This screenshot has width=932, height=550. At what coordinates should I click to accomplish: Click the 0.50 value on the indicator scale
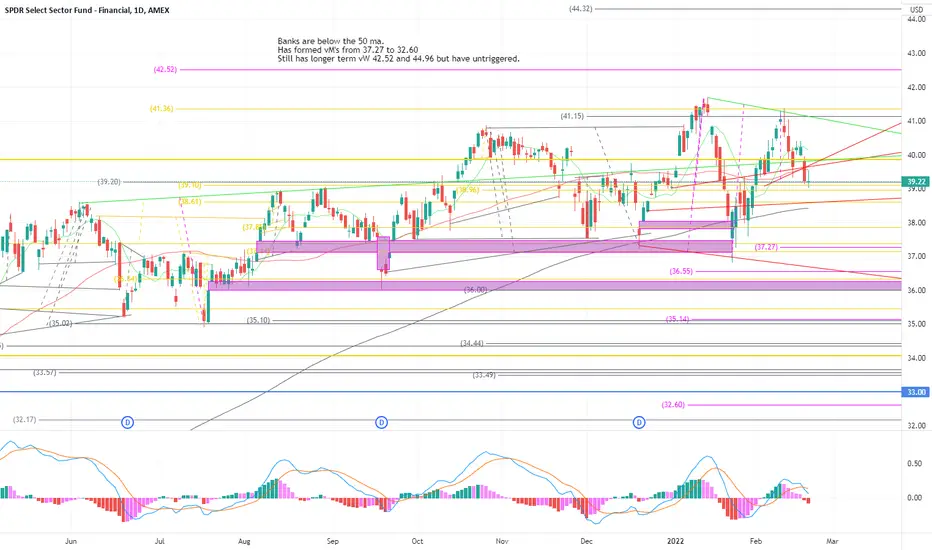point(915,464)
